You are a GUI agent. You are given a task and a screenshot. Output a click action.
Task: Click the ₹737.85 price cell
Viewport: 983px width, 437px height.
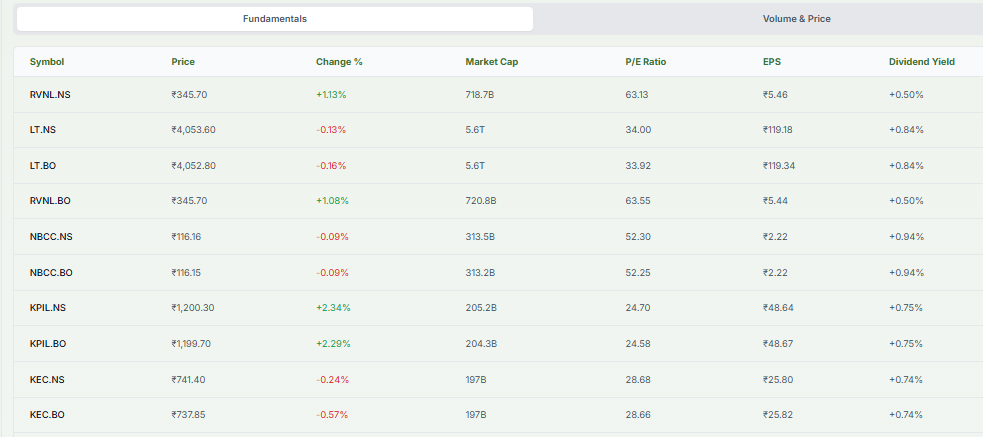tap(188, 414)
